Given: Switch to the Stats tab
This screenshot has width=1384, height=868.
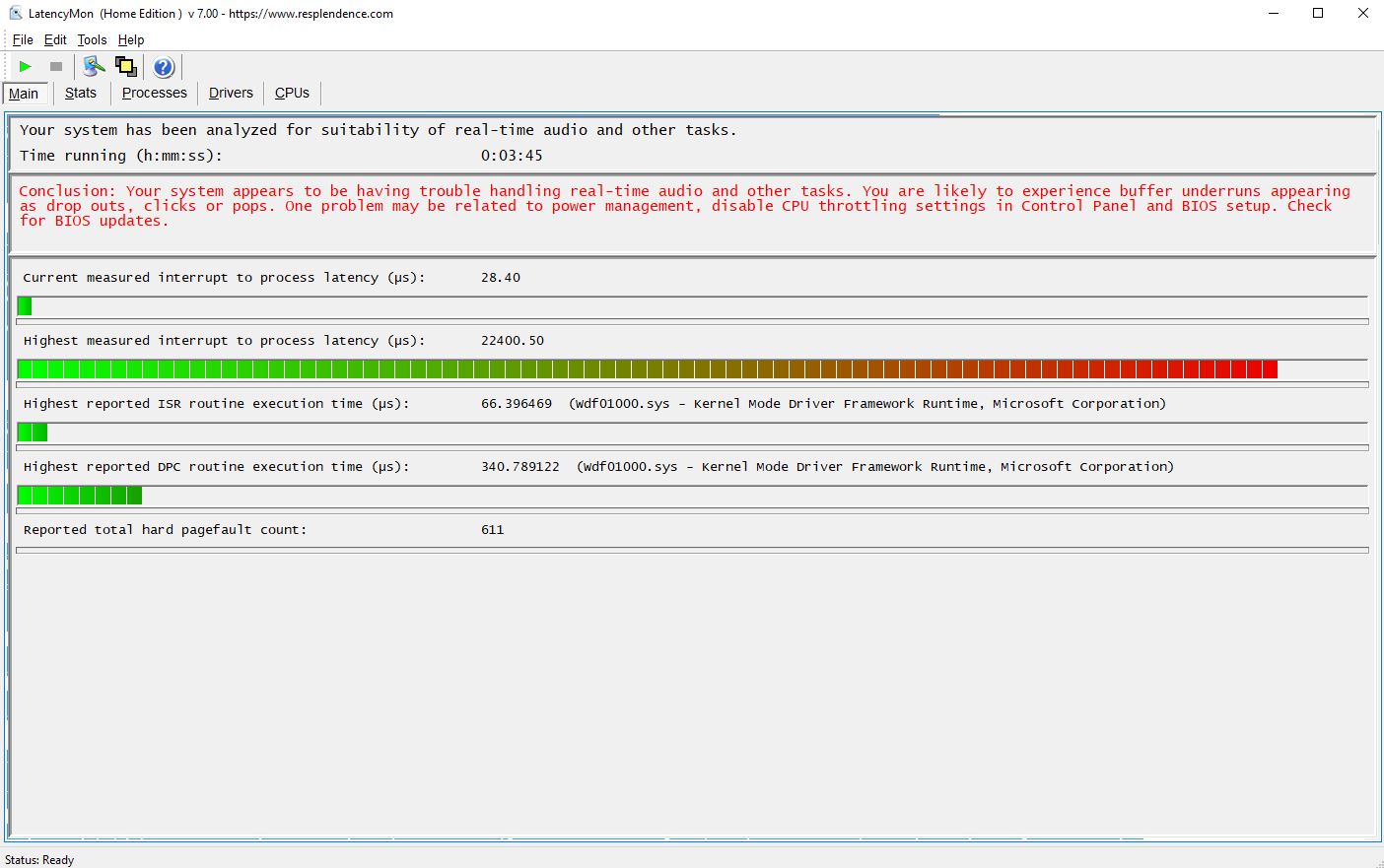Looking at the screenshot, I should pyautogui.click(x=81, y=94).
